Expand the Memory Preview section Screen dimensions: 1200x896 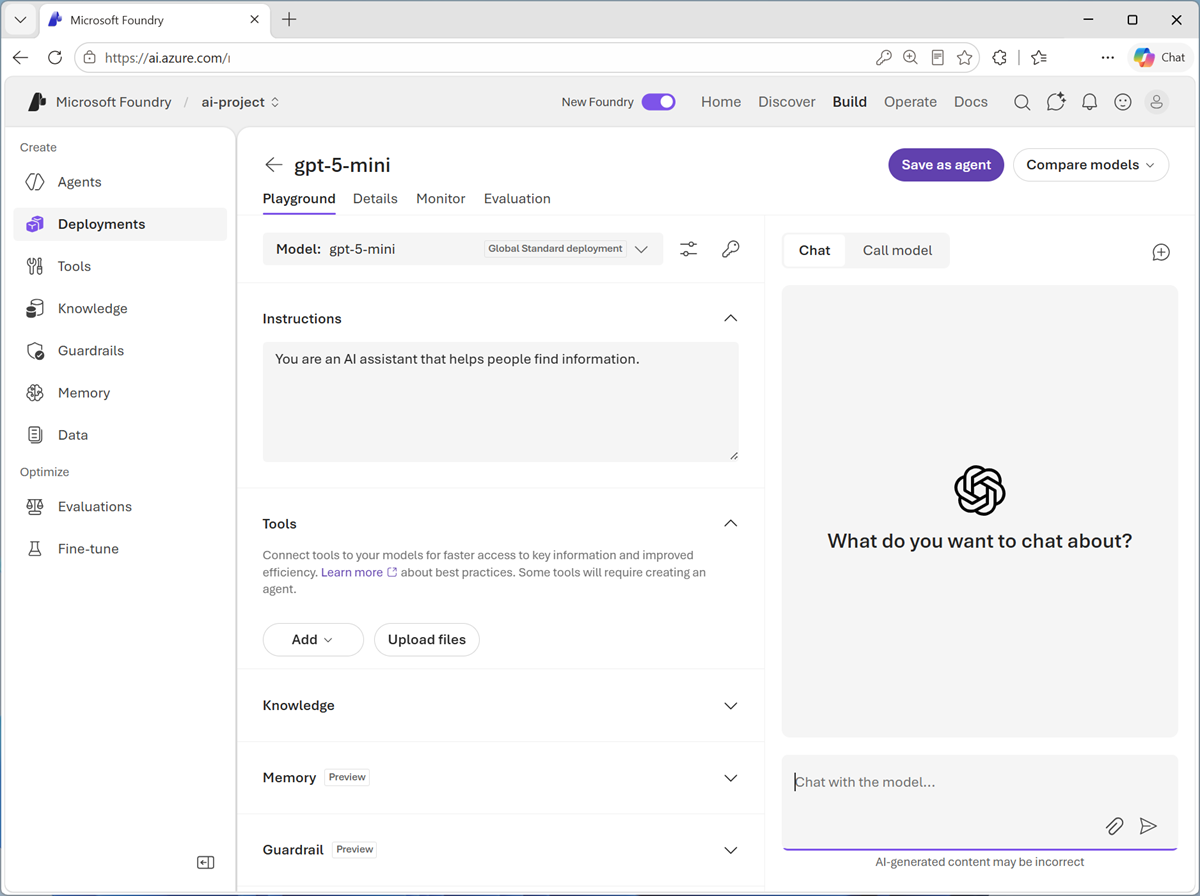click(500, 777)
